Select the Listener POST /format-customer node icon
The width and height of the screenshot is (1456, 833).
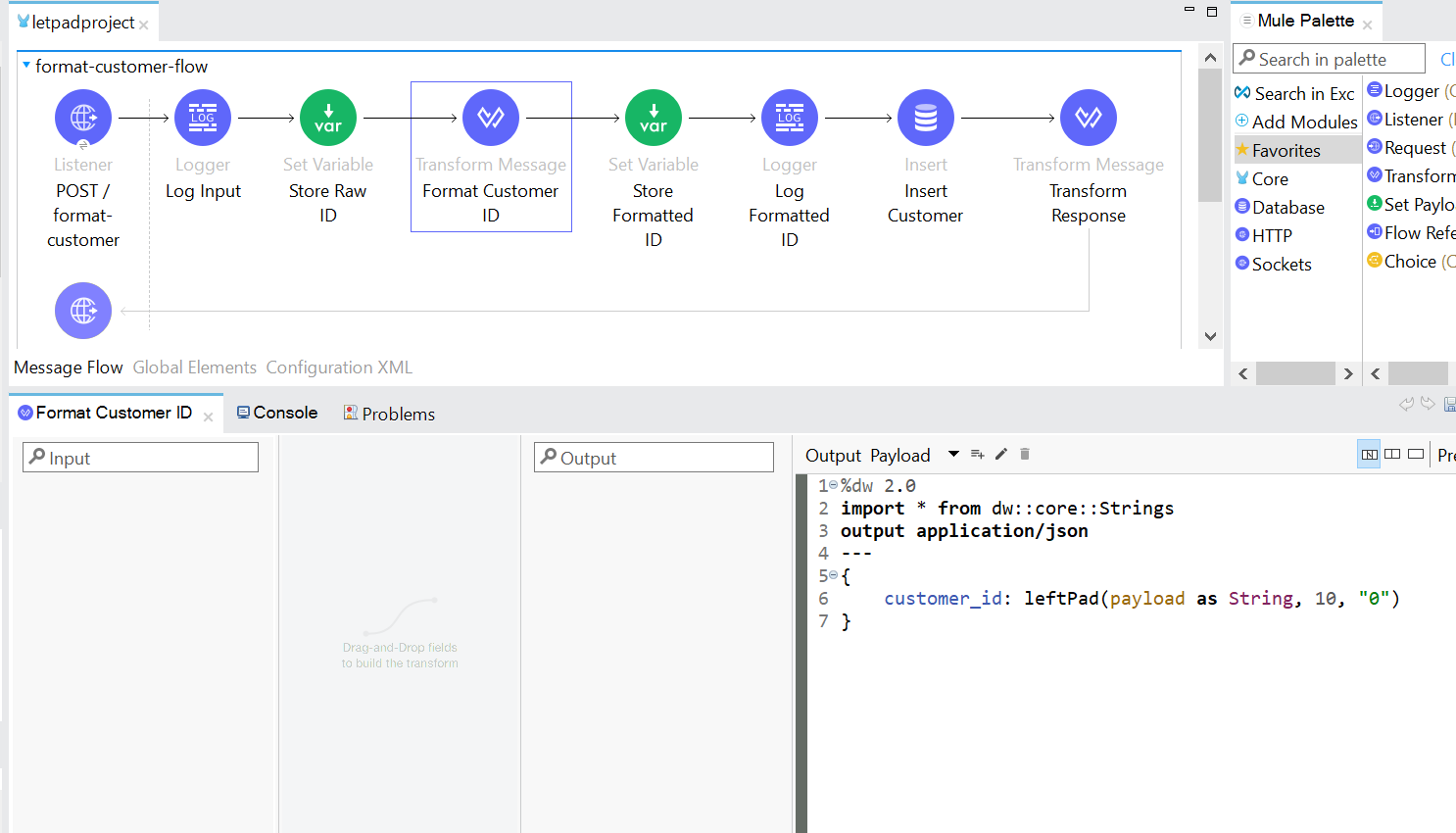click(83, 118)
